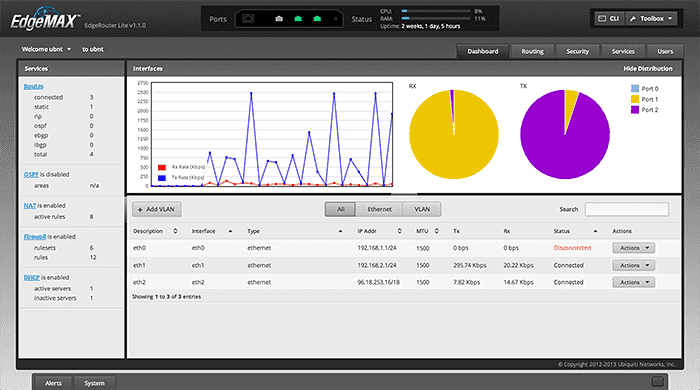Open Actions dropdown for eth2

(x=633, y=282)
